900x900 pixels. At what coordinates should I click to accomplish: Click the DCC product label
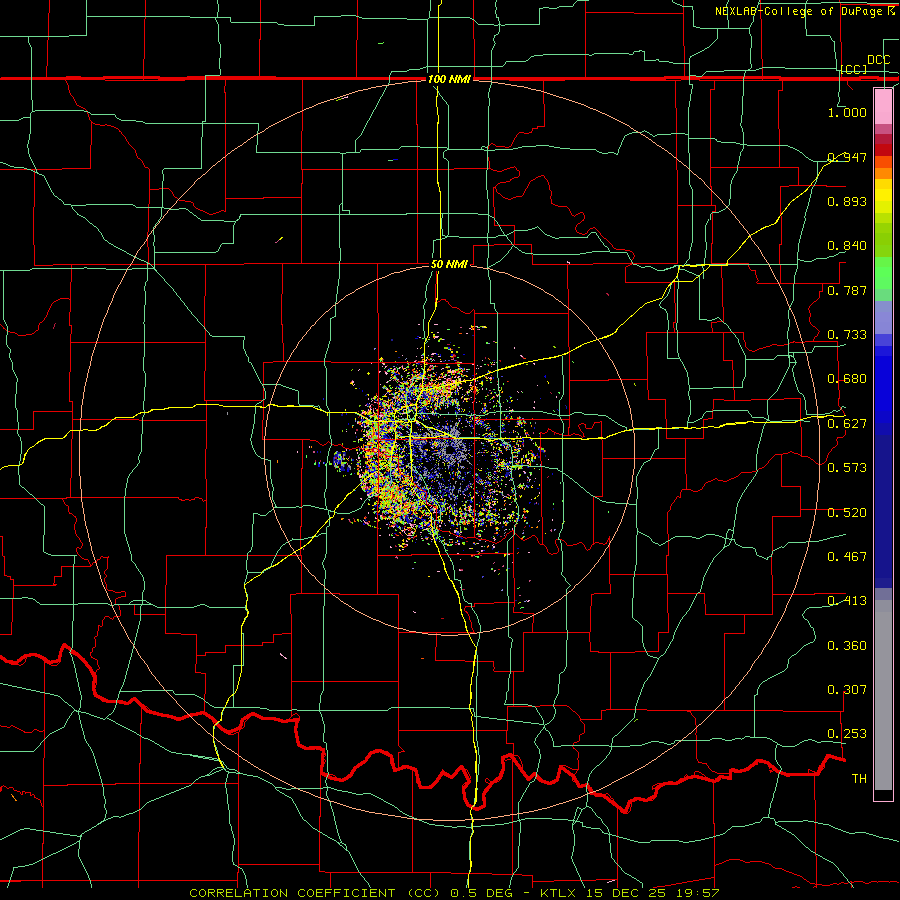(x=878, y=60)
